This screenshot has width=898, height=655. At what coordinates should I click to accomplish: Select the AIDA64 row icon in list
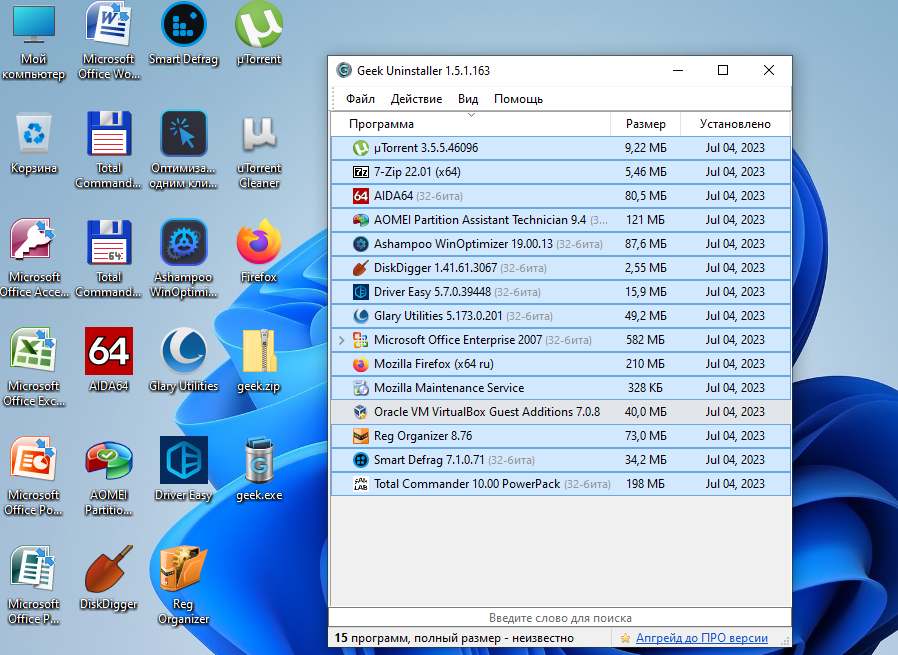pyautogui.click(x=361, y=196)
